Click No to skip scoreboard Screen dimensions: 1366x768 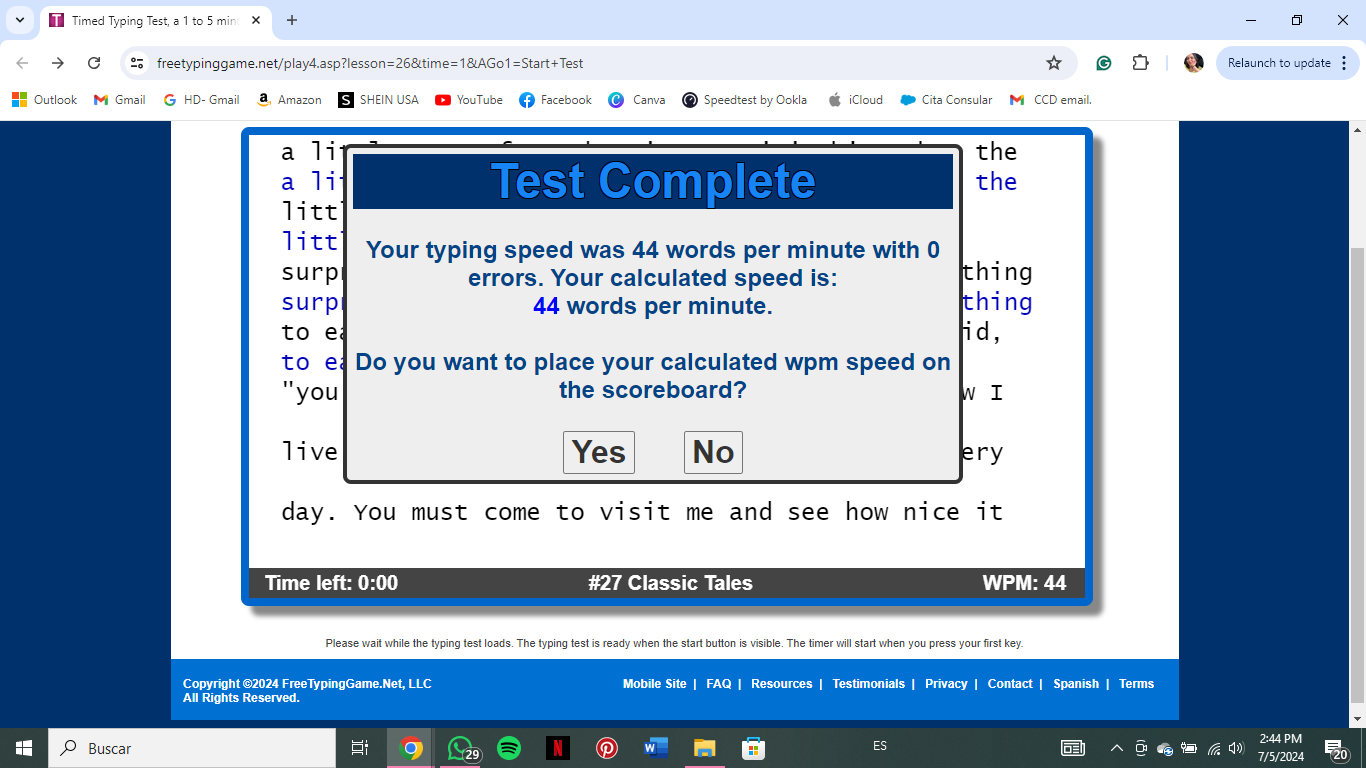click(x=713, y=452)
